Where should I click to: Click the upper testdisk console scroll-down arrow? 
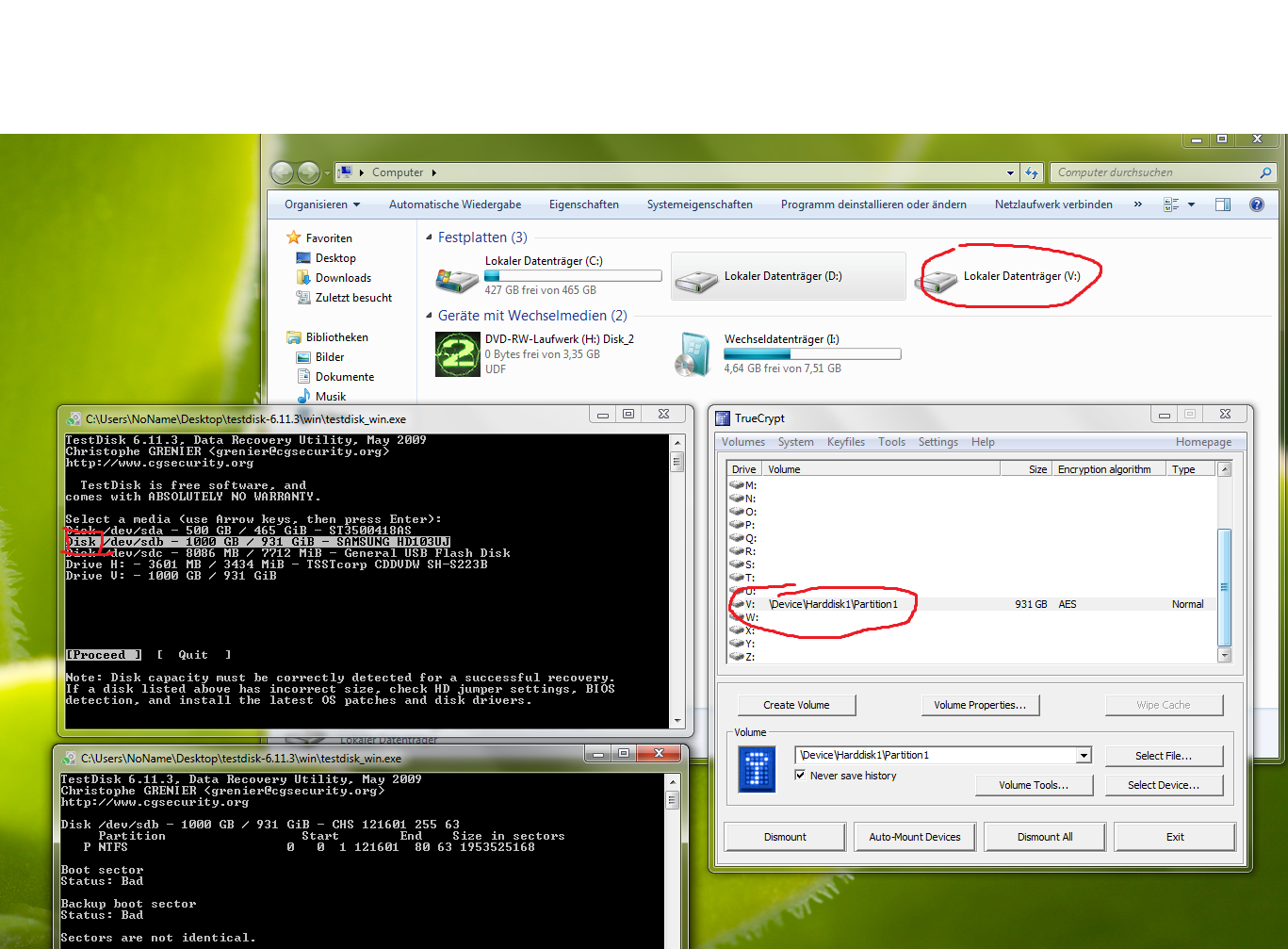click(677, 721)
